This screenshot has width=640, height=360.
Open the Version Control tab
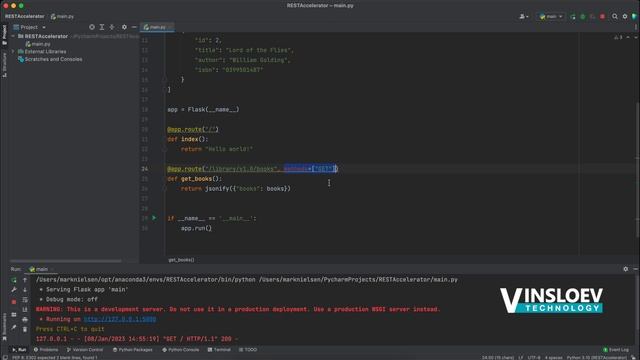point(85,350)
